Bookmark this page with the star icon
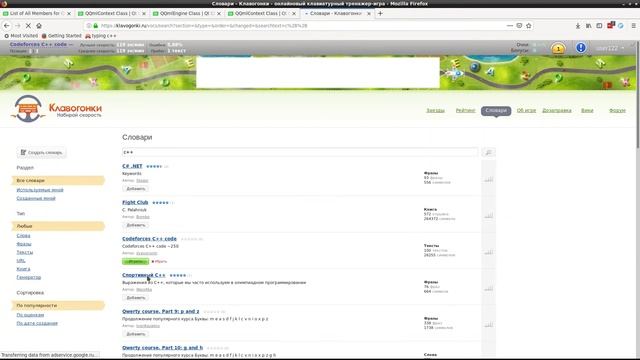 tap(529, 25)
